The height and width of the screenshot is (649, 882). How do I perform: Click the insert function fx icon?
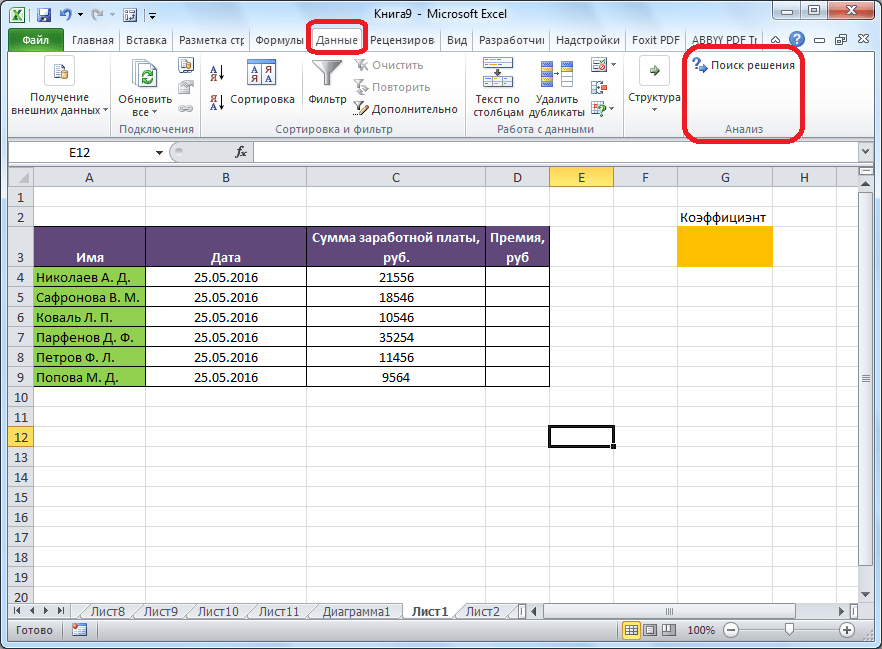pyautogui.click(x=241, y=152)
